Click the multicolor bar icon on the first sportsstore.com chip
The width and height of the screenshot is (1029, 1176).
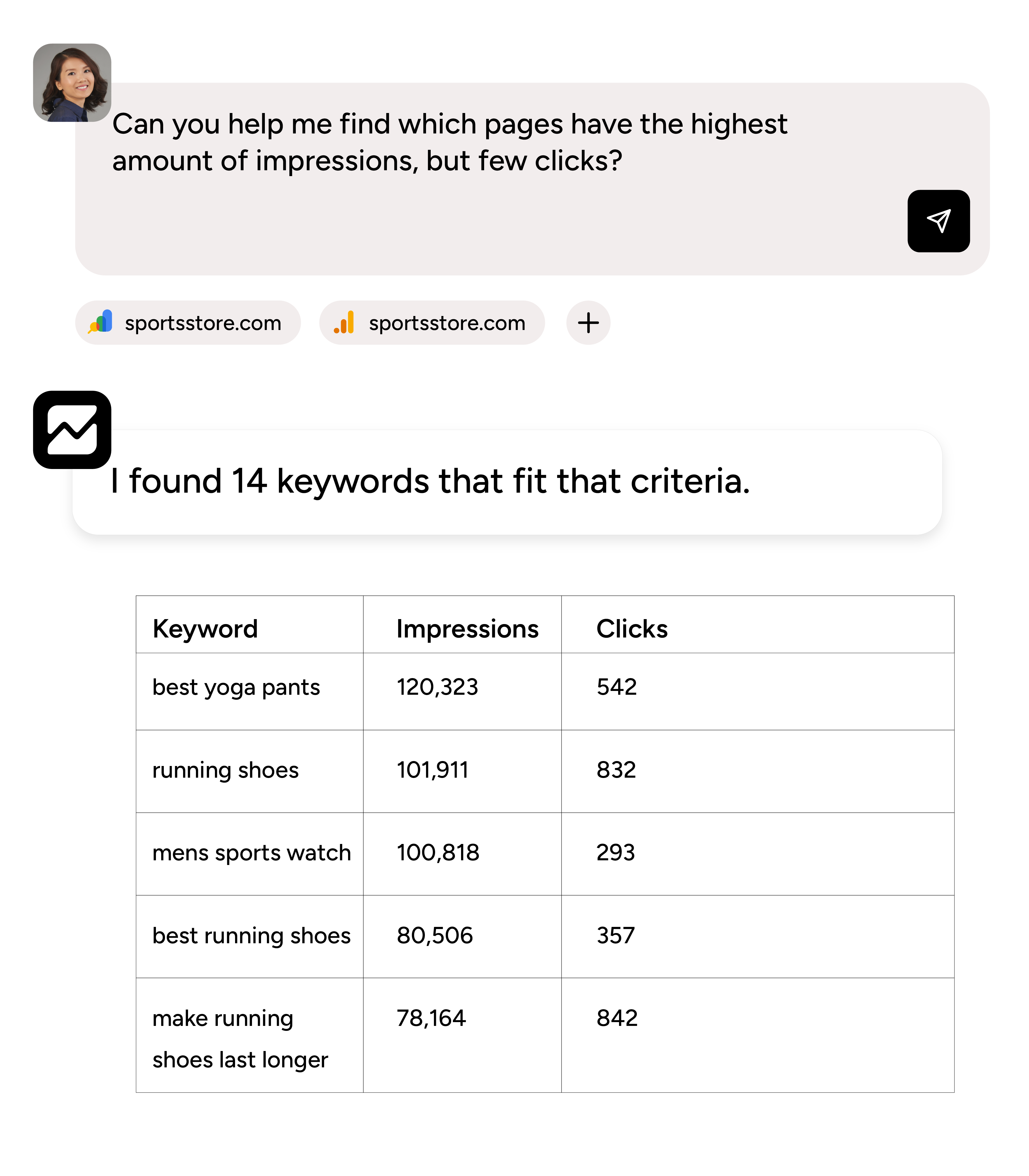[x=101, y=322]
